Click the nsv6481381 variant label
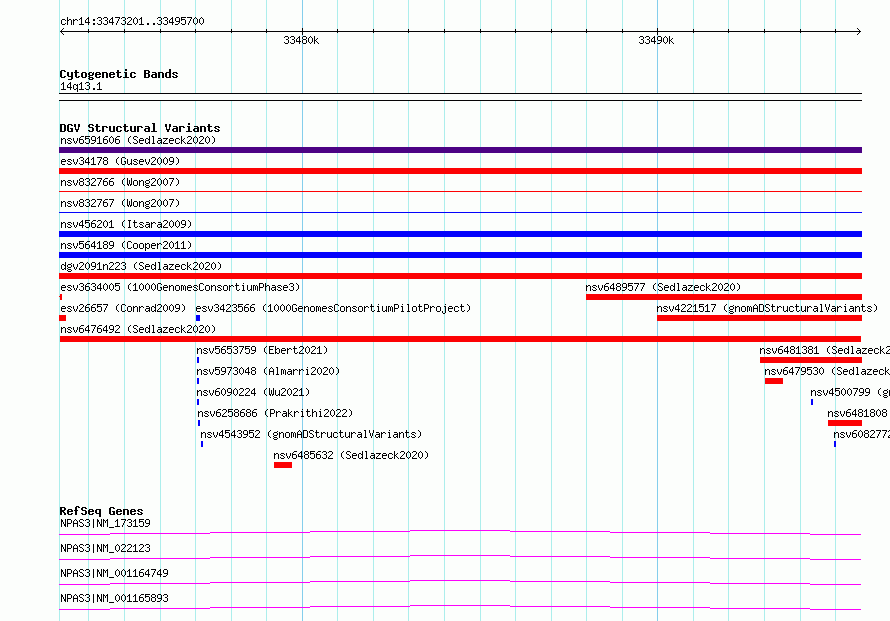 point(824,350)
